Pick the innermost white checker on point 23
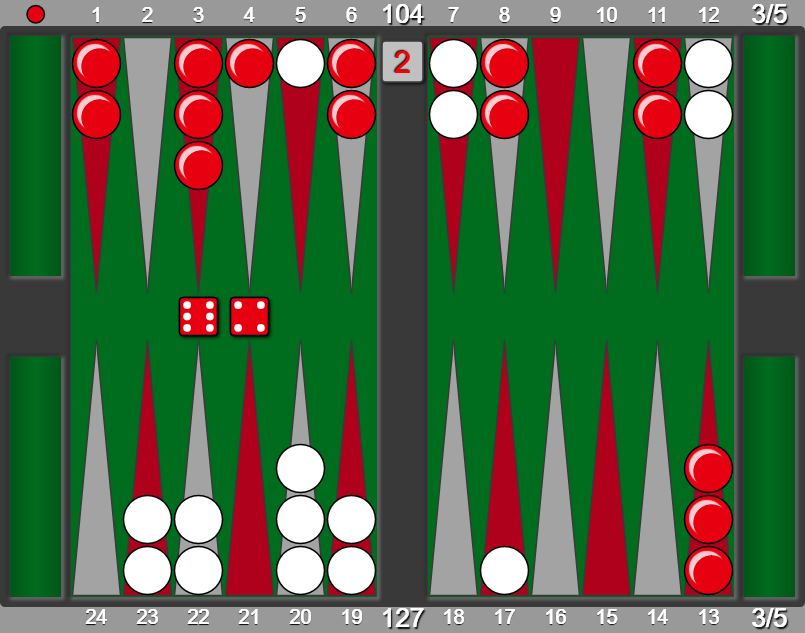Viewport: 805px width, 633px height. tap(147, 520)
